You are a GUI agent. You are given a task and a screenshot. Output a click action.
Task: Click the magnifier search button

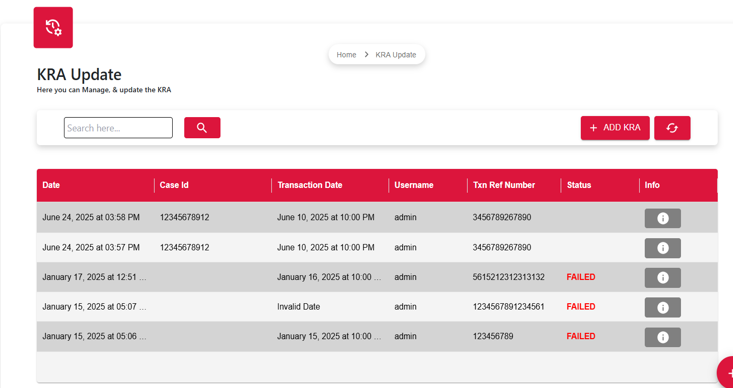click(202, 128)
